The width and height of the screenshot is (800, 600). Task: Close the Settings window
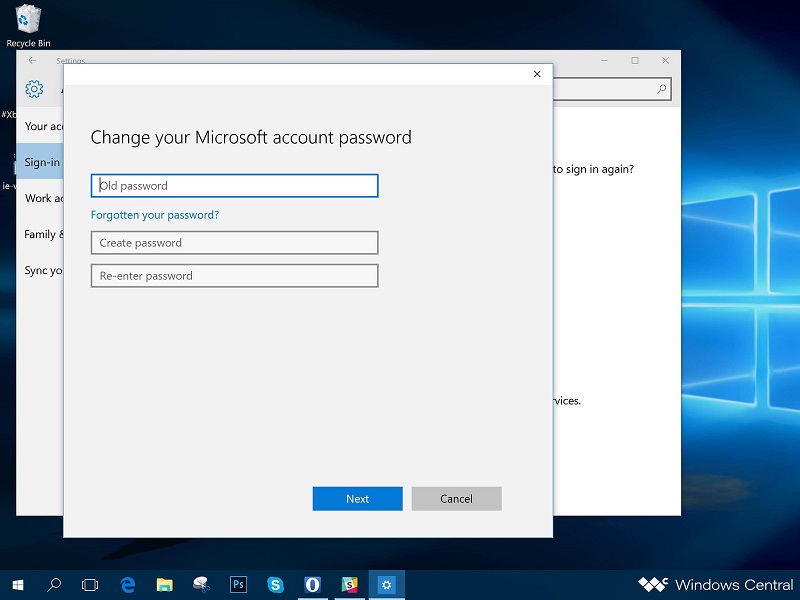tap(665, 61)
